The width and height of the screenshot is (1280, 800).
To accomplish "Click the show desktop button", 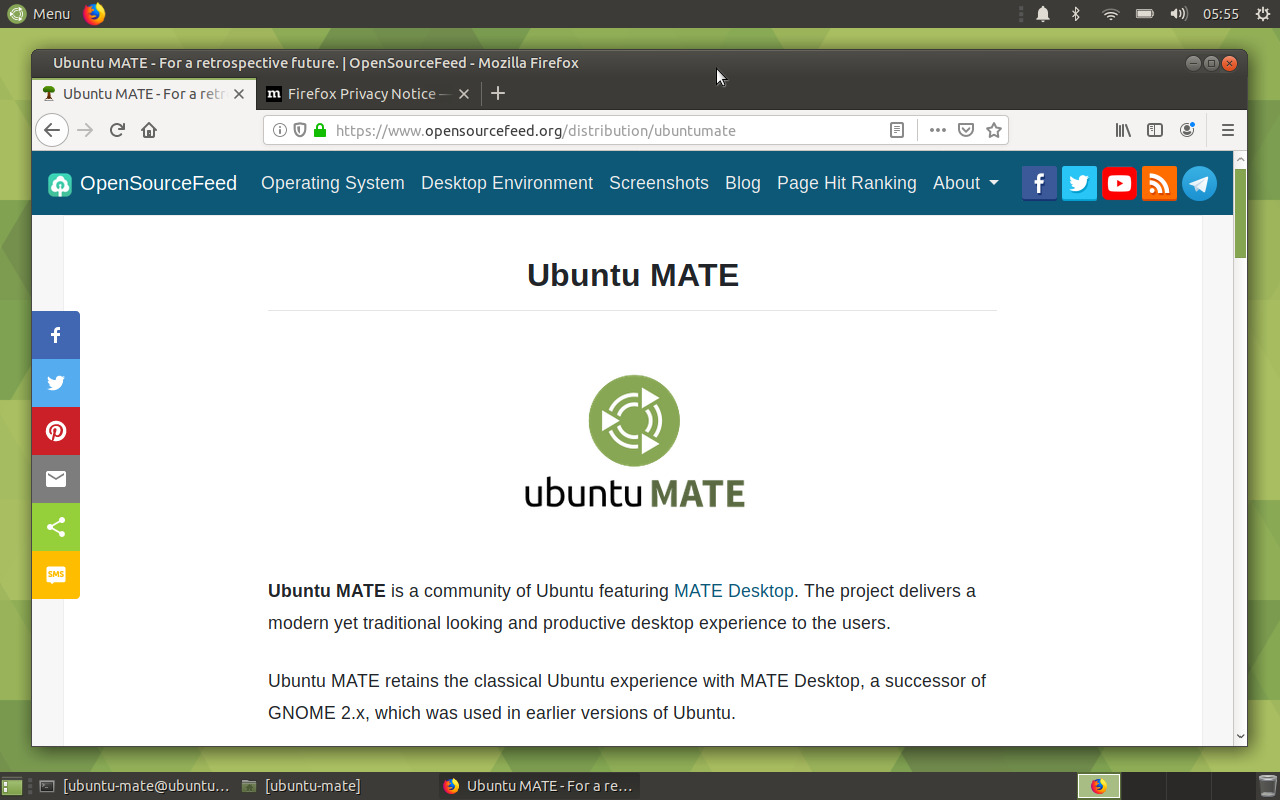I will click(x=11, y=786).
